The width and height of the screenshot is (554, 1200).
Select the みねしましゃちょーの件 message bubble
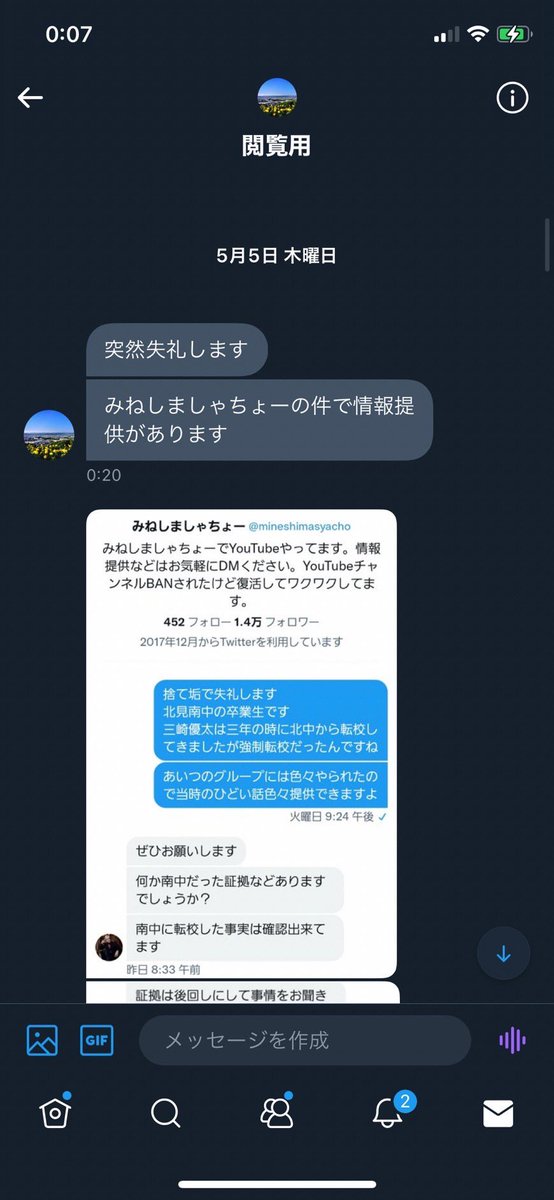tap(260, 420)
